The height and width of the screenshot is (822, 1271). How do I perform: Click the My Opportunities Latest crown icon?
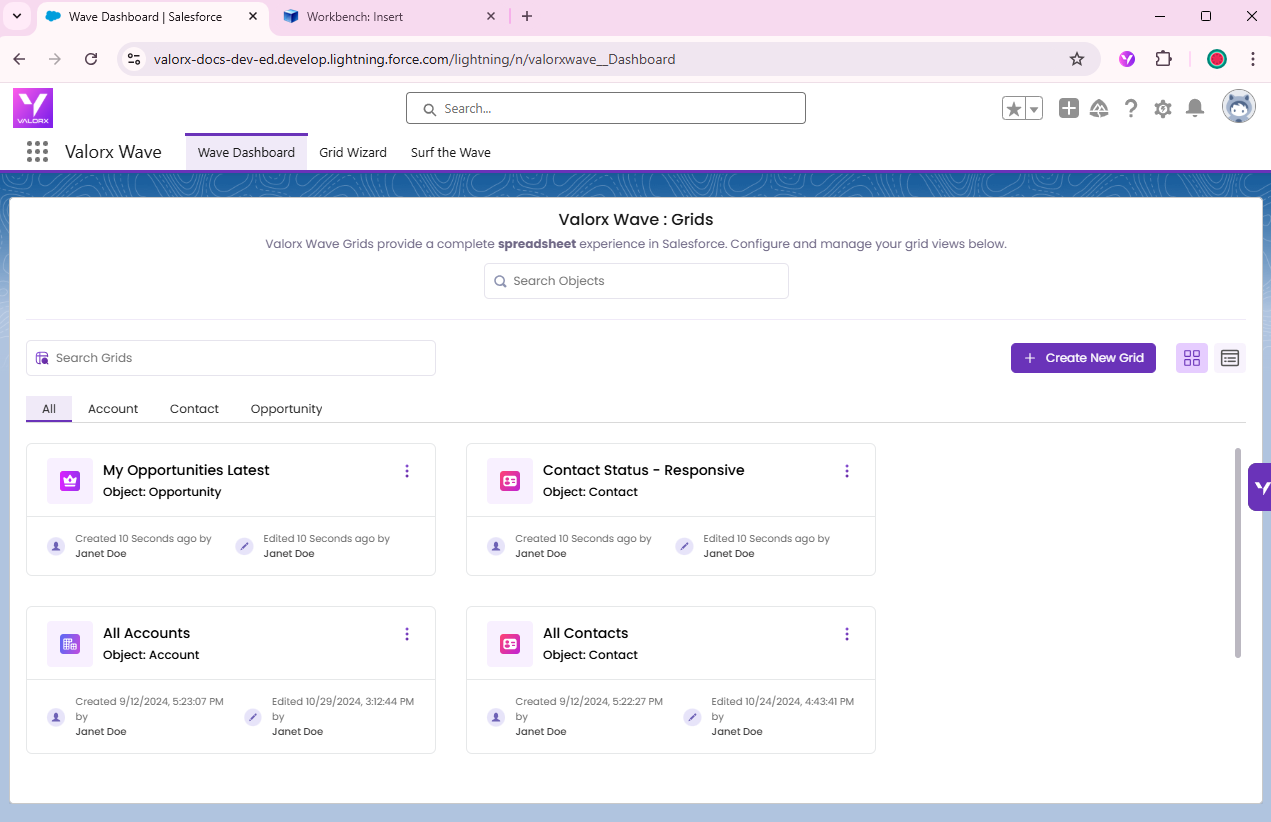click(70, 481)
